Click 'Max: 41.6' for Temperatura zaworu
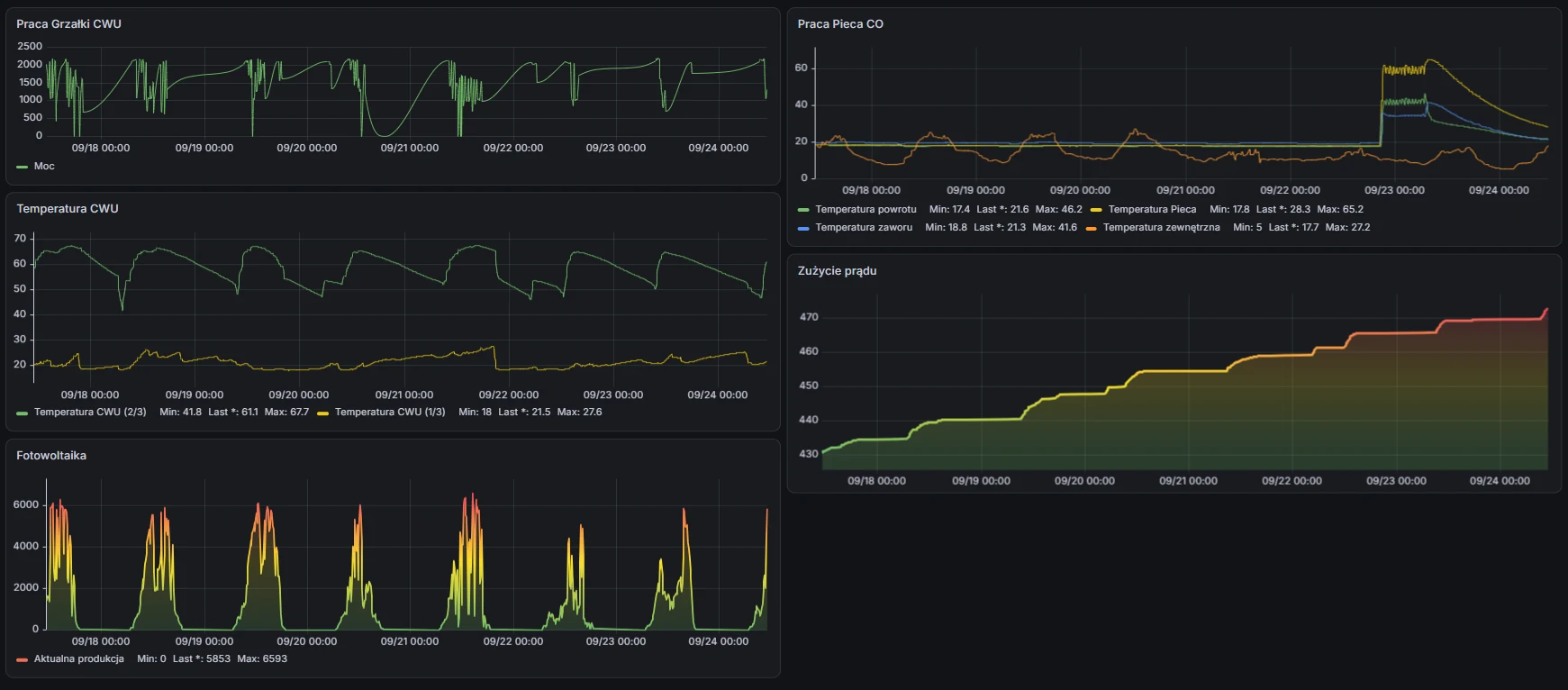 tap(1055, 228)
